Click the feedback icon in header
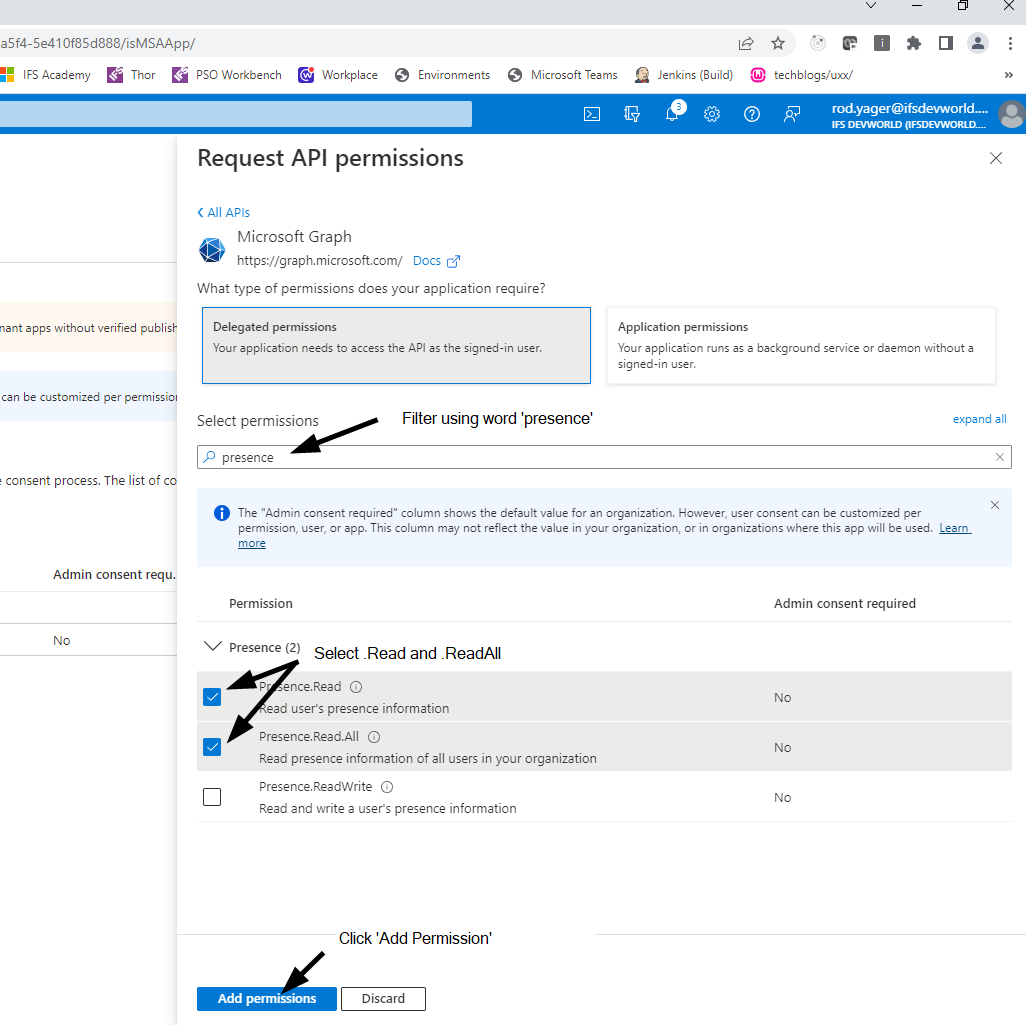Screen dimensions: 1026x1025 coord(792,114)
